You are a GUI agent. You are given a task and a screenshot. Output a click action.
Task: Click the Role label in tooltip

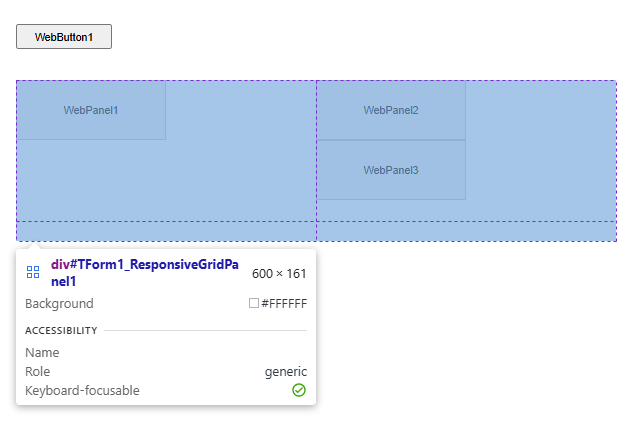point(37,371)
